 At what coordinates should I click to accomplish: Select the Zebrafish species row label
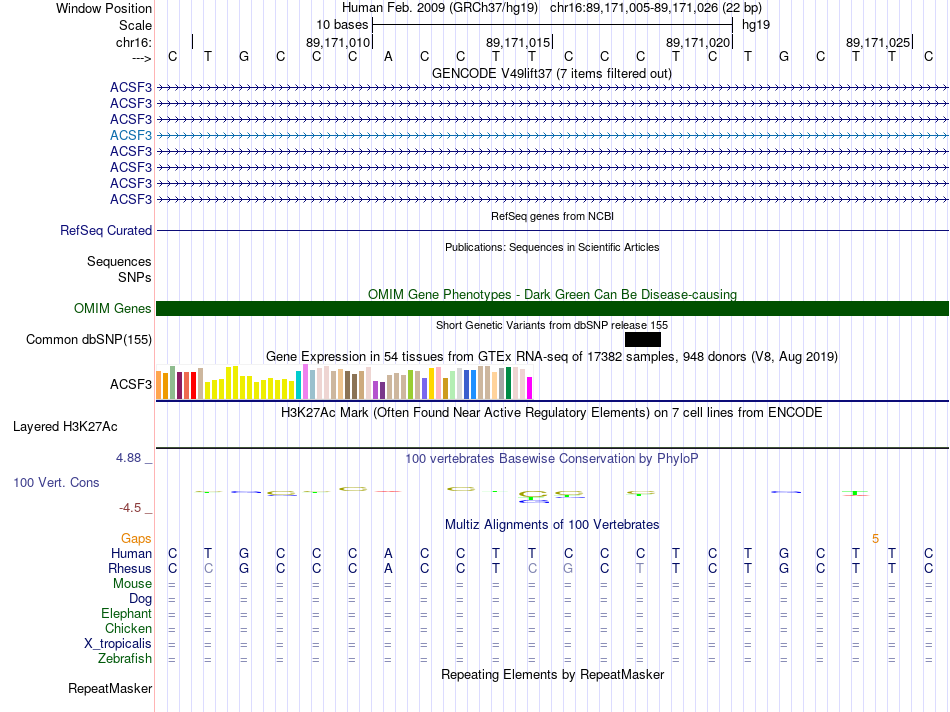tap(125, 658)
